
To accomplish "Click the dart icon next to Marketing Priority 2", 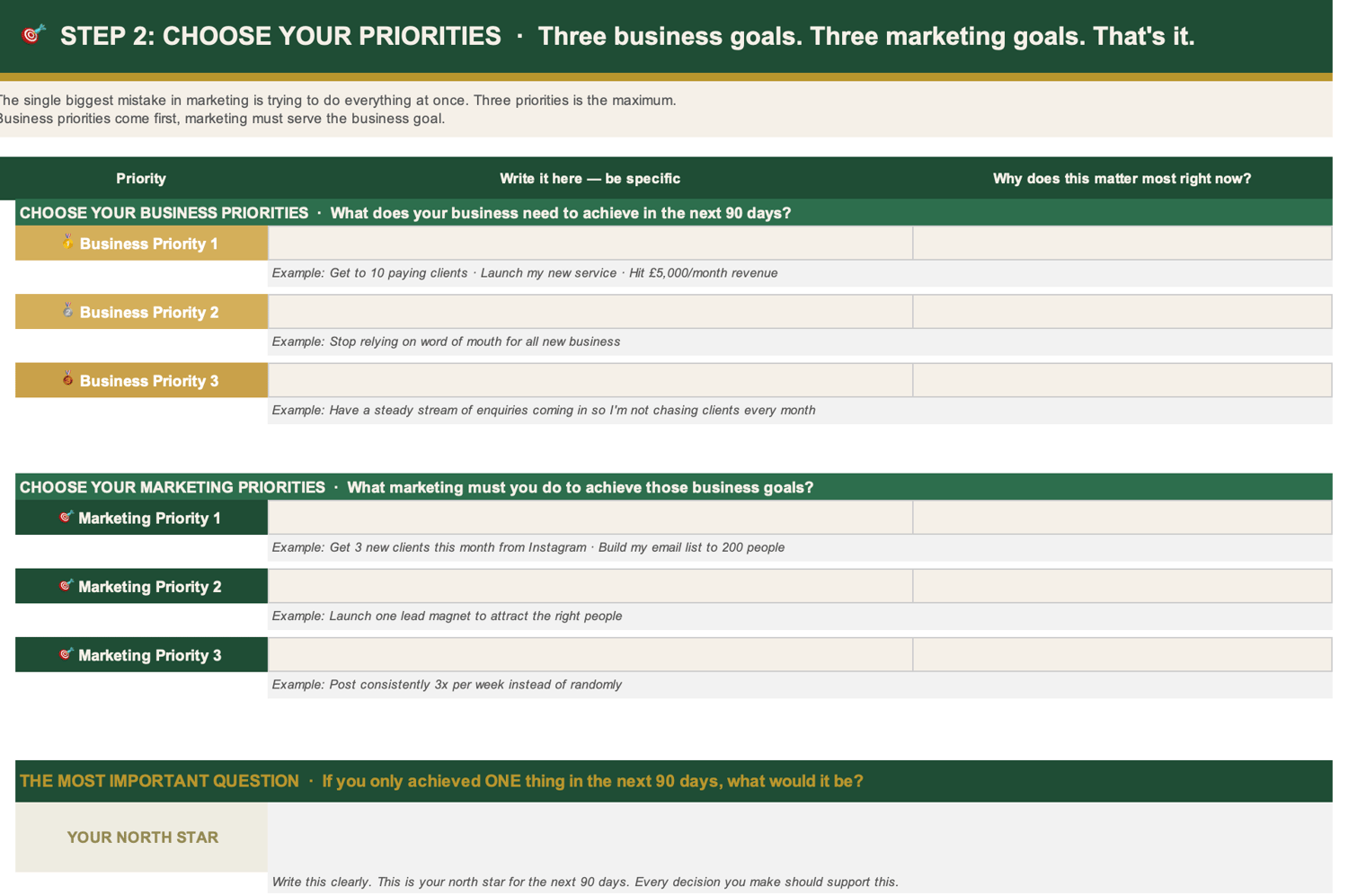I will pyautogui.click(x=66, y=585).
